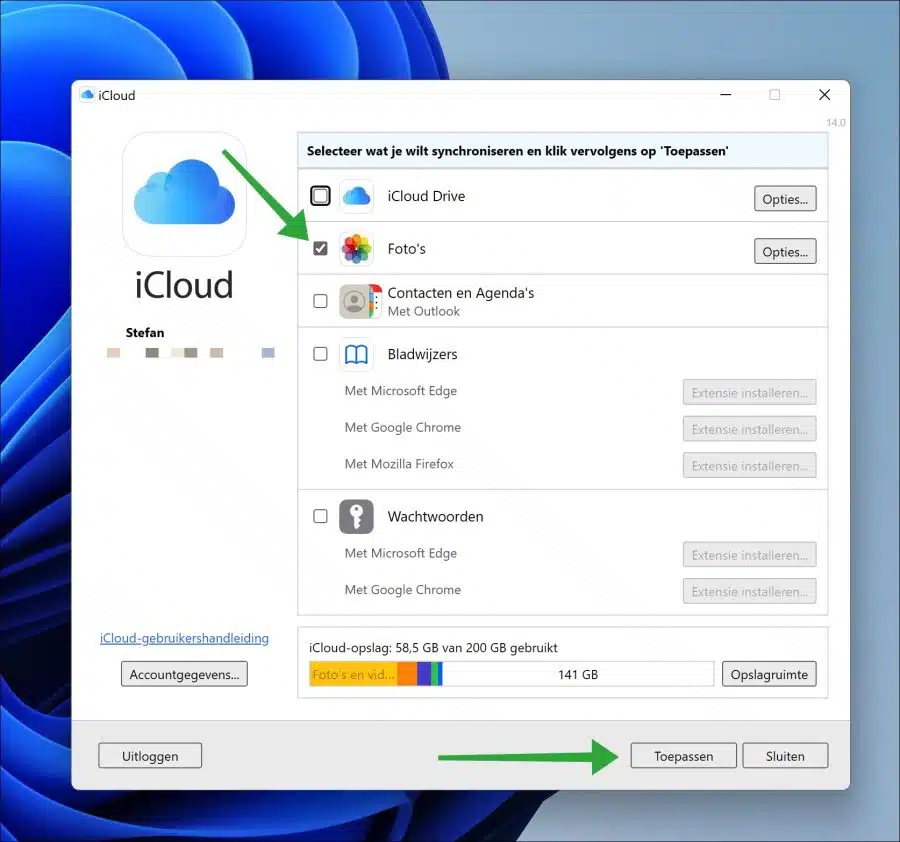
Task: Click the large iCloud logo
Action: 184,194
